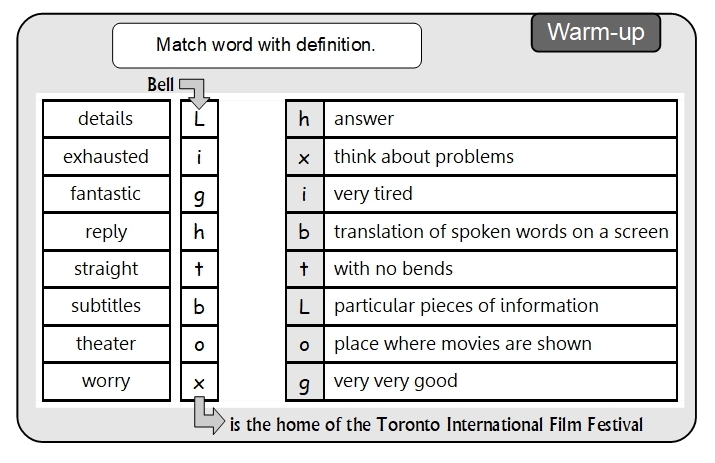Select the definition 'very tired'
This screenshot has height=463, width=715.
pos(500,194)
